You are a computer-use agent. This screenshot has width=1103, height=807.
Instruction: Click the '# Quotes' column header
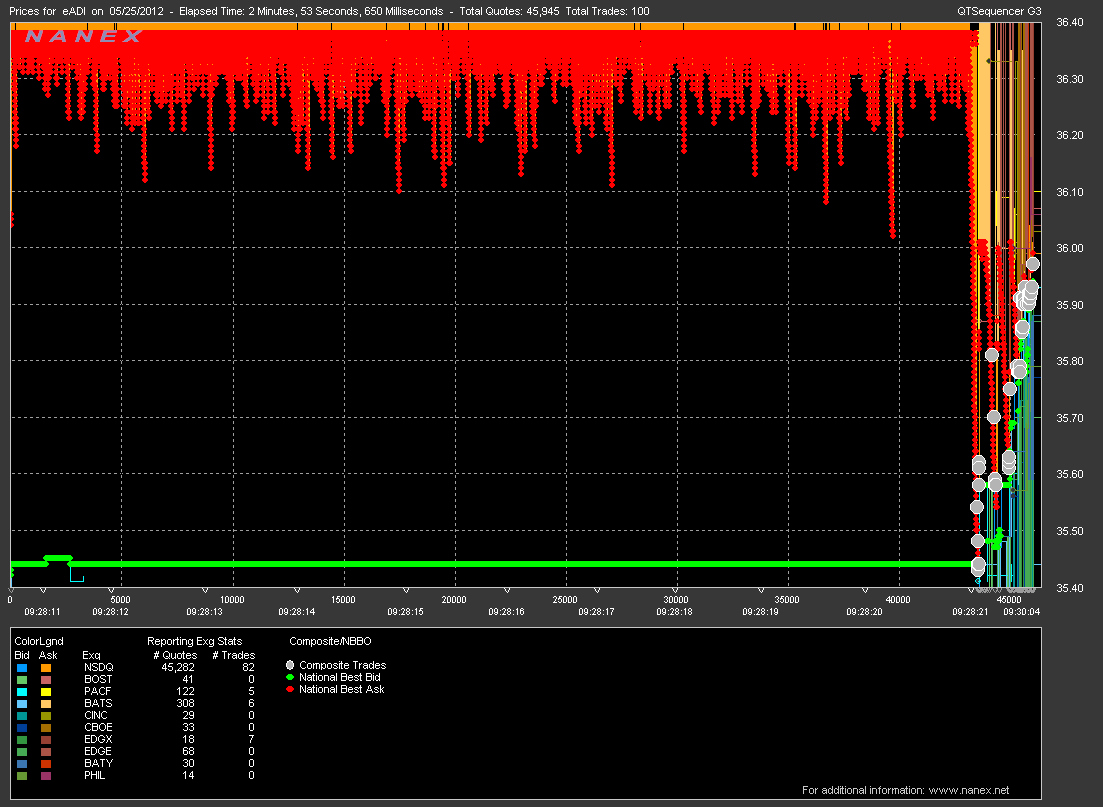(175, 655)
